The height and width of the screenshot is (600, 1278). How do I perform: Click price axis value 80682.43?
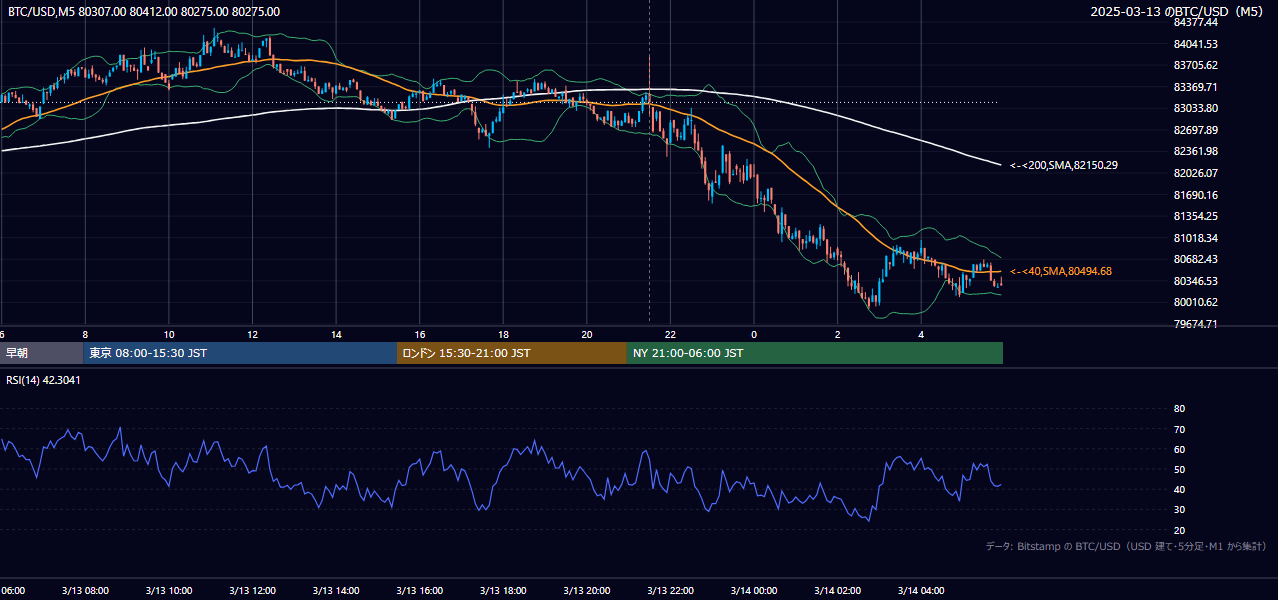click(1195, 259)
